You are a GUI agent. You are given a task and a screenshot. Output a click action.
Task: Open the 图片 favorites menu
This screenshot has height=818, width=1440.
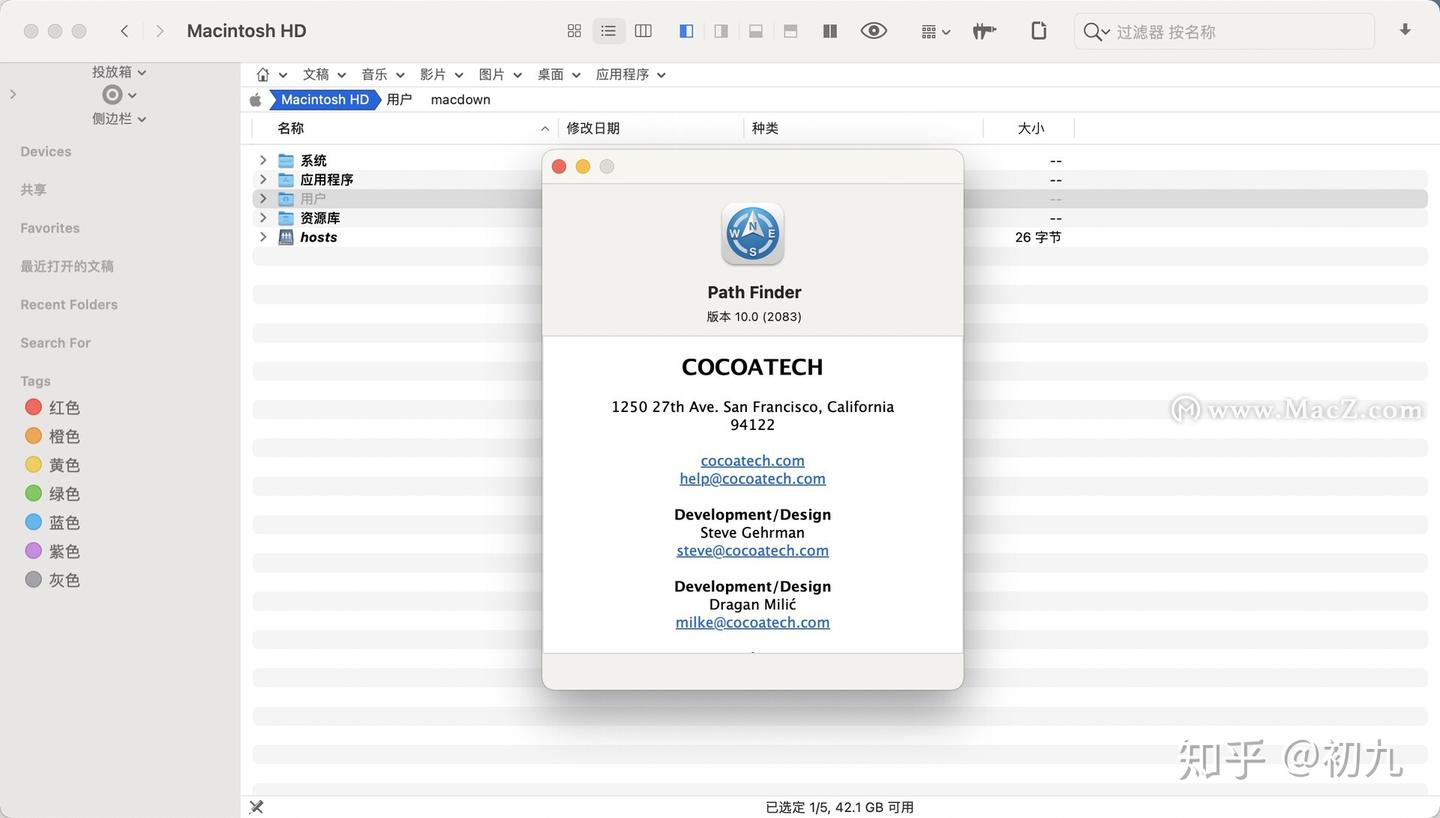(x=501, y=75)
